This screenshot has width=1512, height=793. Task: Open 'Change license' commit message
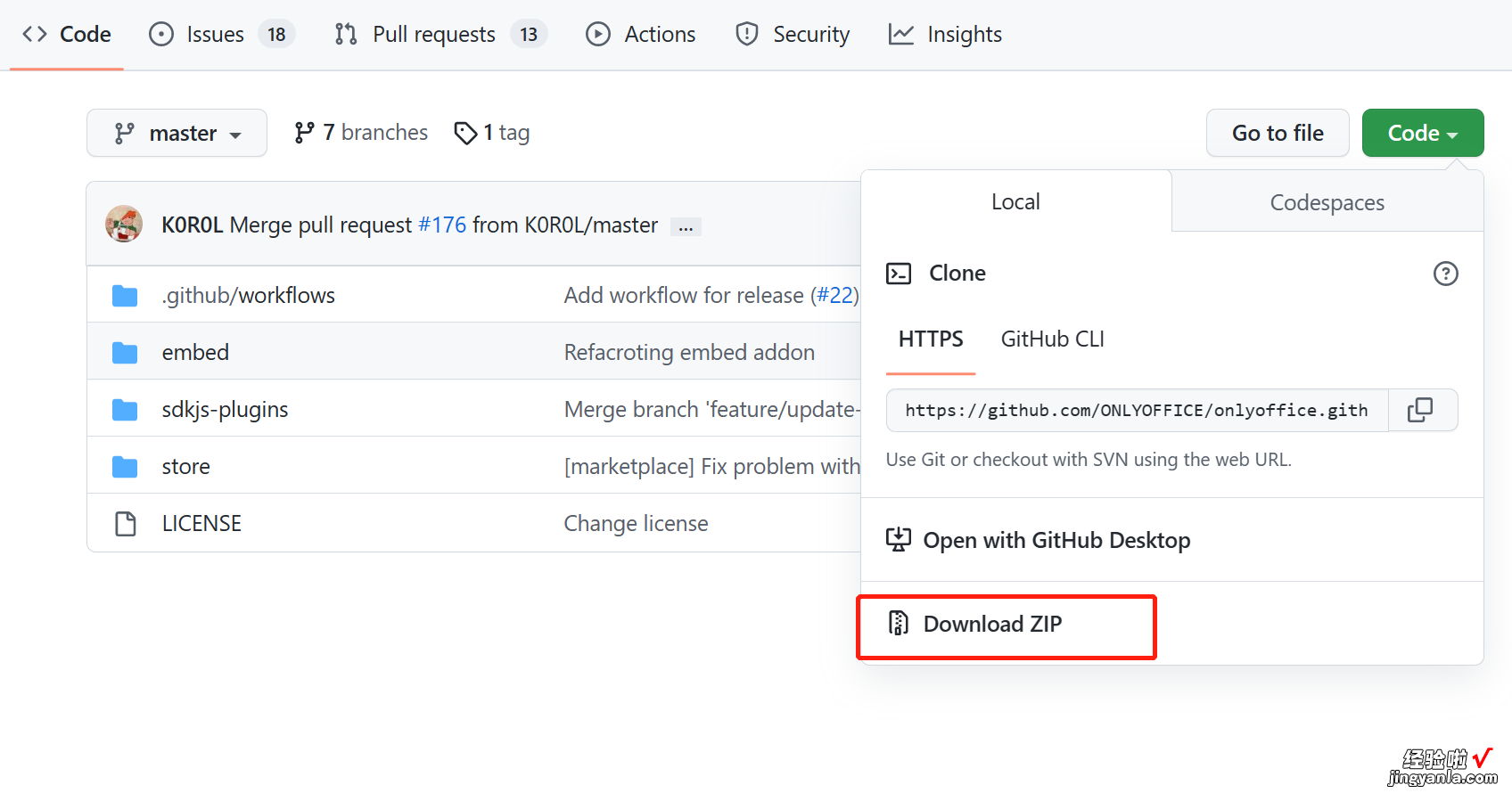pyautogui.click(x=636, y=523)
